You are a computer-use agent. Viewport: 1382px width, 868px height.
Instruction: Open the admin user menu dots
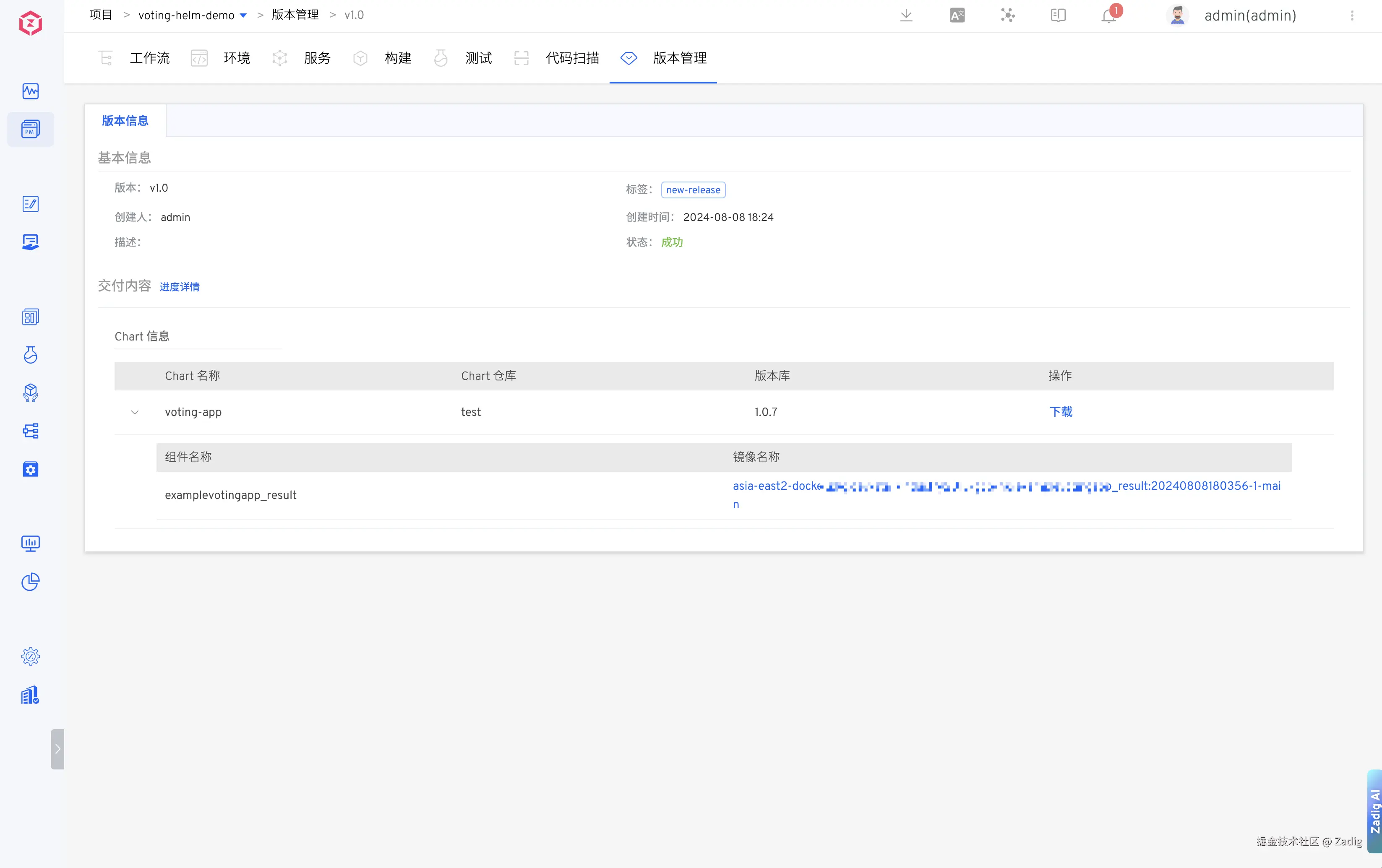point(1351,16)
